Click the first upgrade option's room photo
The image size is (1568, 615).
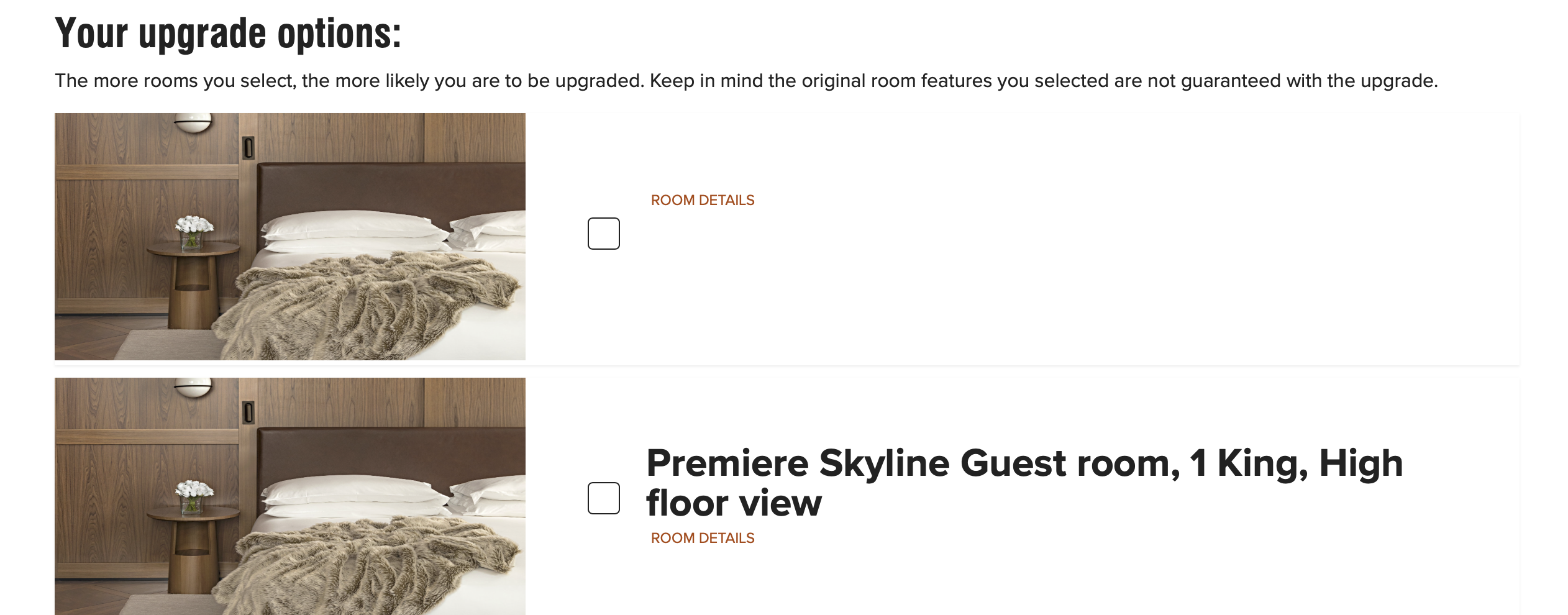(289, 236)
